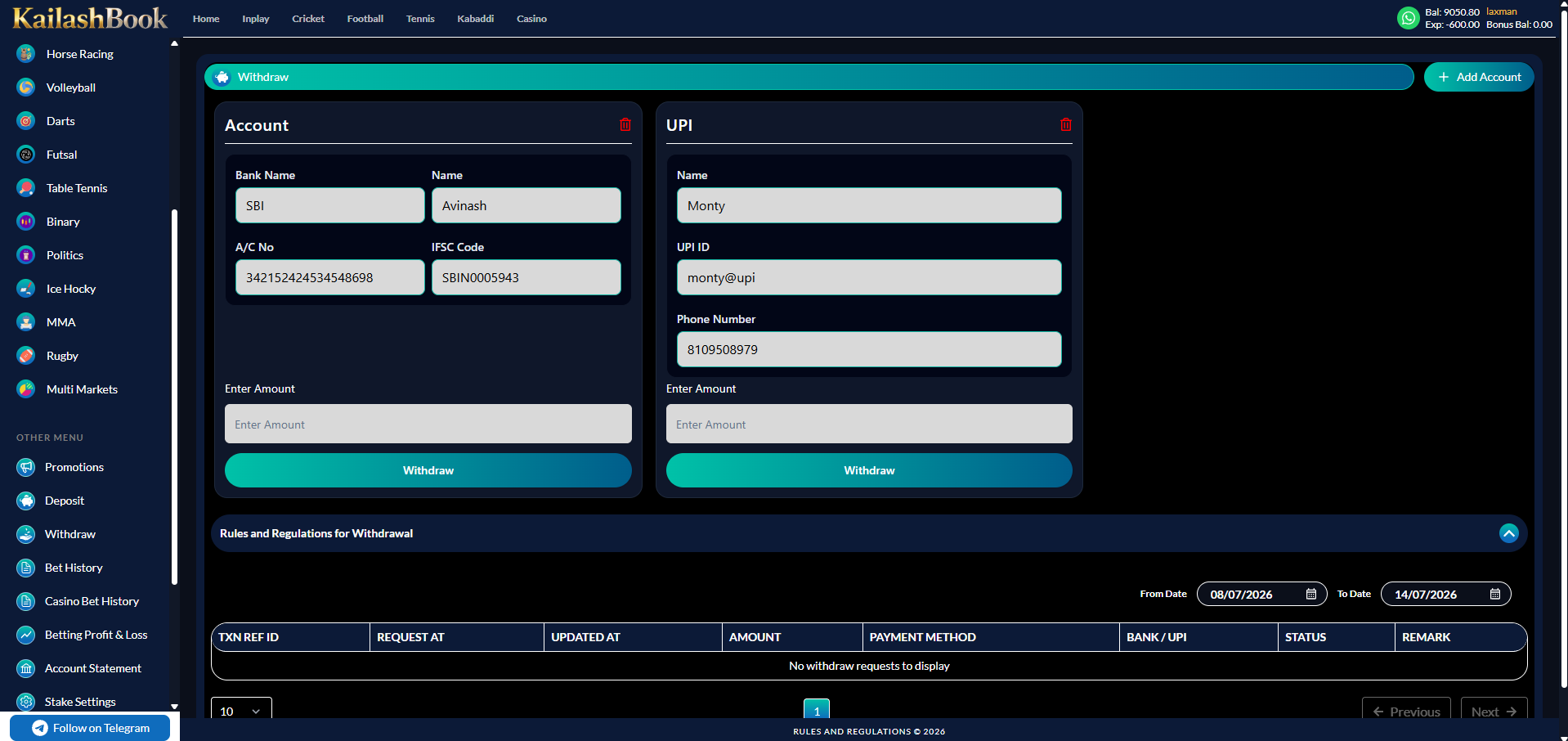Image resolution: width=1568 pixels, height=741 pixels.
Task: Click the UPI ID field monty@upi
Action: tap(869, 277)
